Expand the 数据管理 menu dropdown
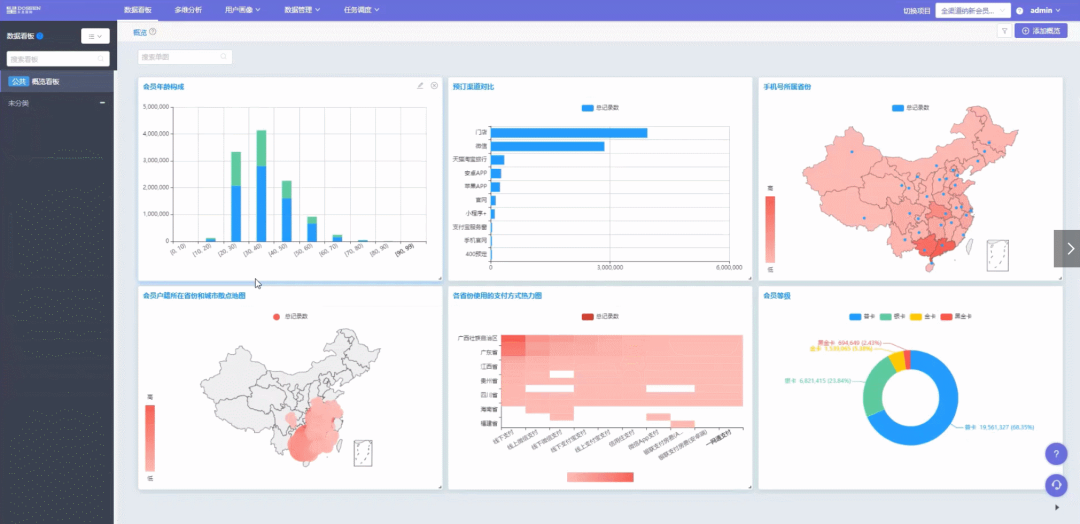Viewport: 1080px width, 524px height. tap(302, 10)
